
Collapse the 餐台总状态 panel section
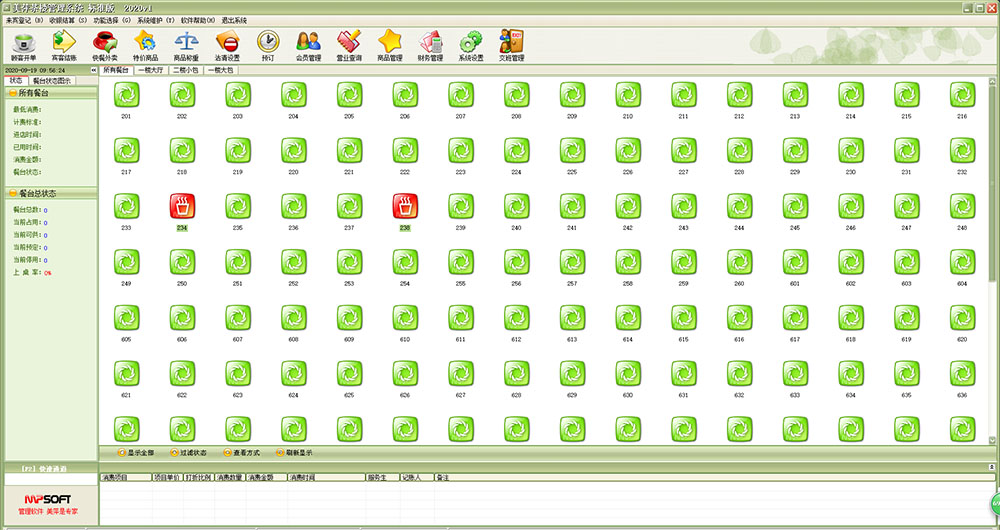(x=11, y=193)
